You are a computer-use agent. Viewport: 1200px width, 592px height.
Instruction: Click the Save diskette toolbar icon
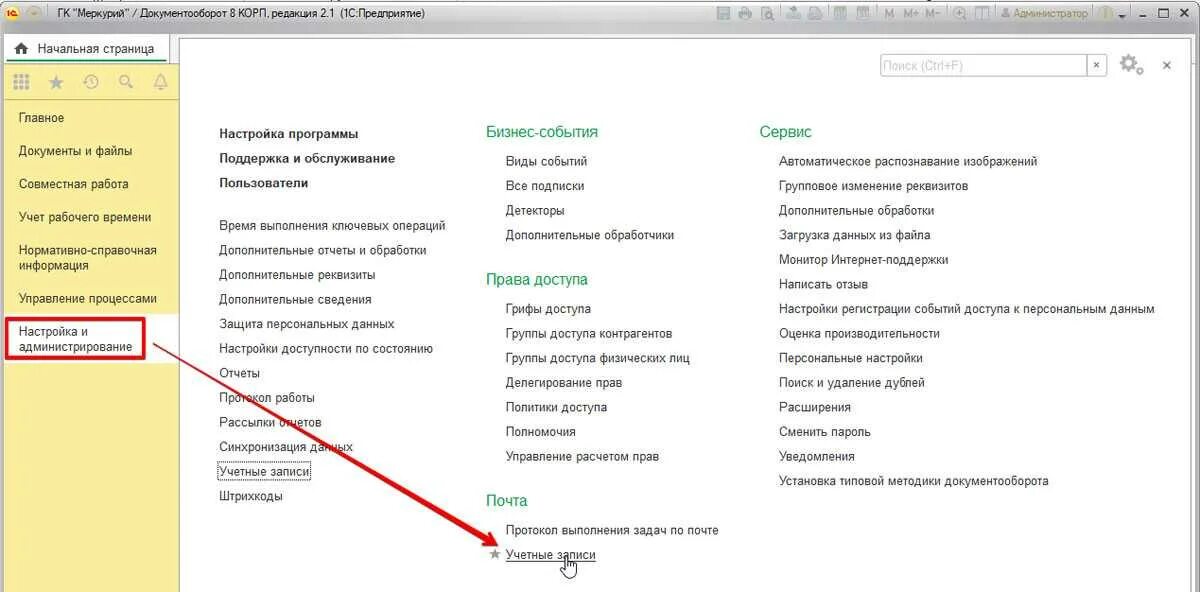[725, 13]
